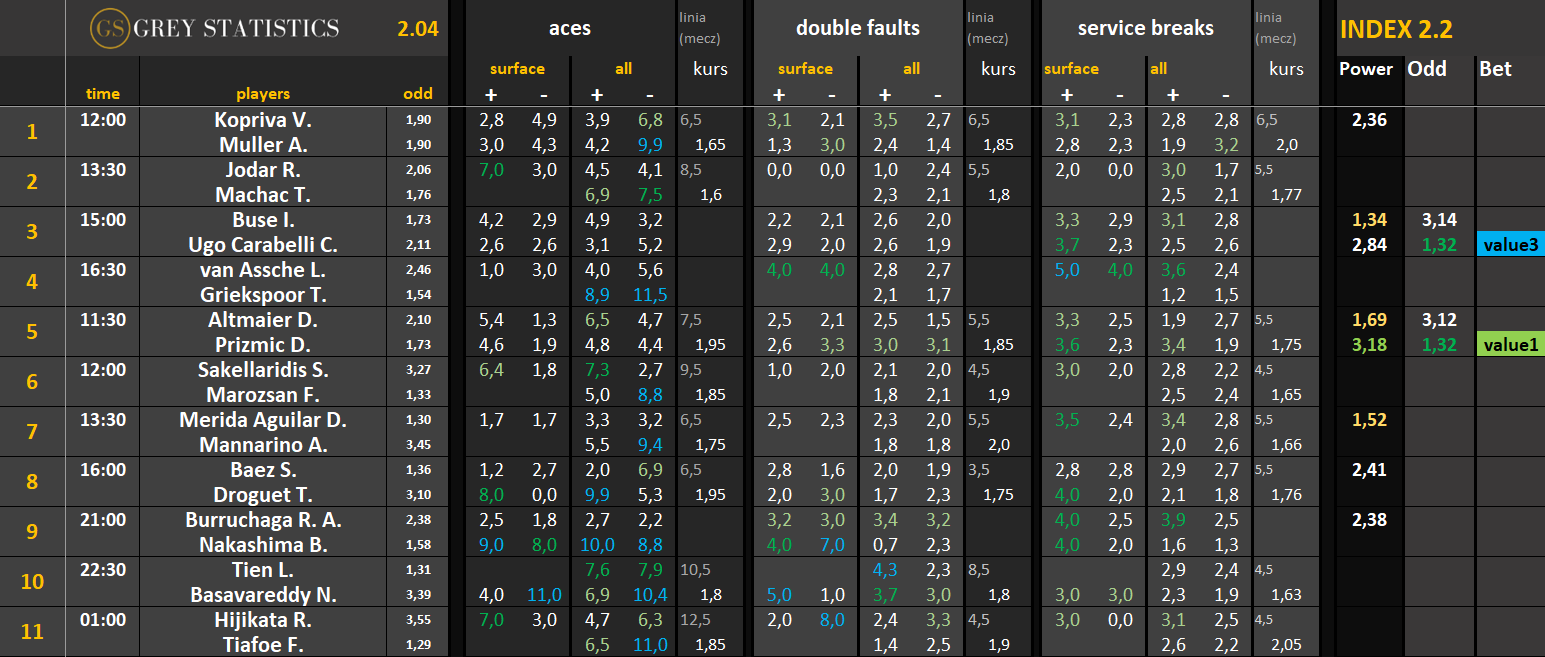Click the players column header
Image resolution: width=1545 pixels, height=657 pixels.
(x=263, y=94)
